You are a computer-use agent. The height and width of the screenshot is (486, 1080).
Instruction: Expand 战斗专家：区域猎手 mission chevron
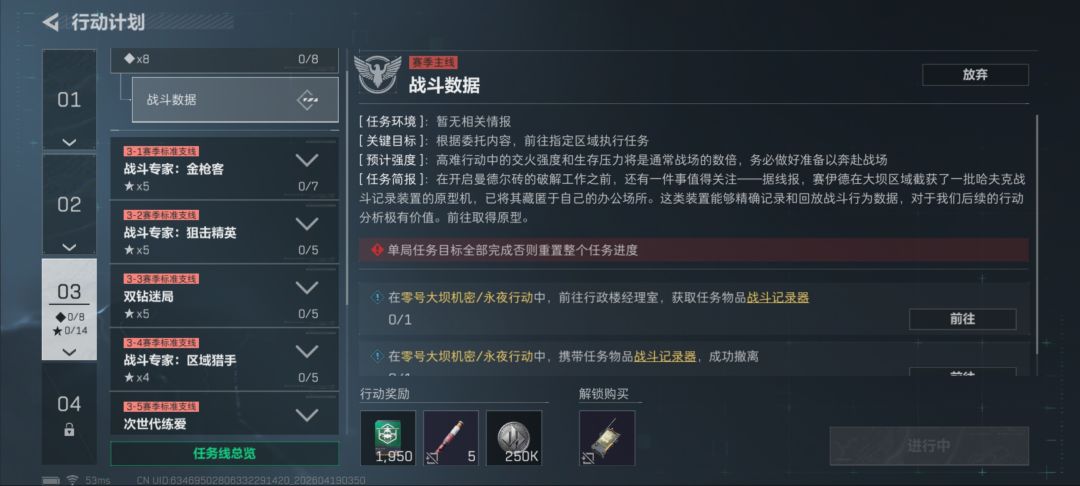[x=307, y=351]
